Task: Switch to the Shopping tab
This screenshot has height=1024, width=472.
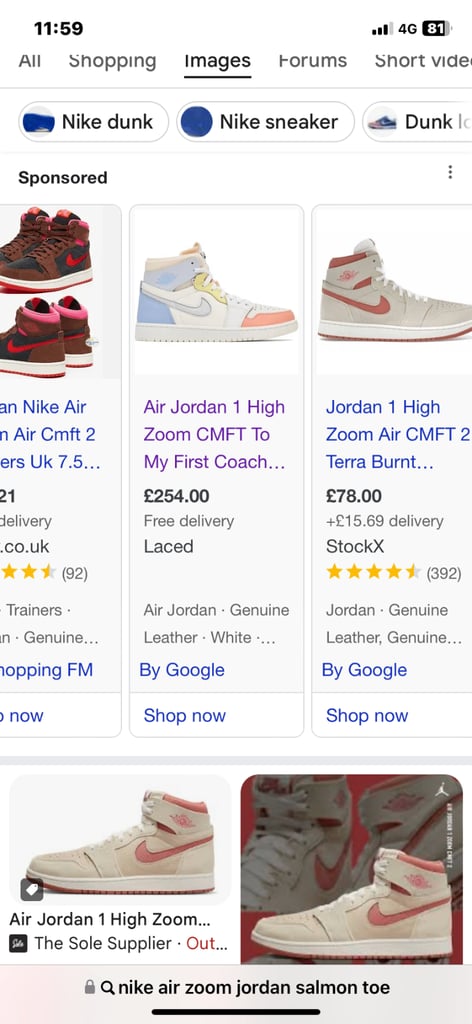Action: coord(112,61)
